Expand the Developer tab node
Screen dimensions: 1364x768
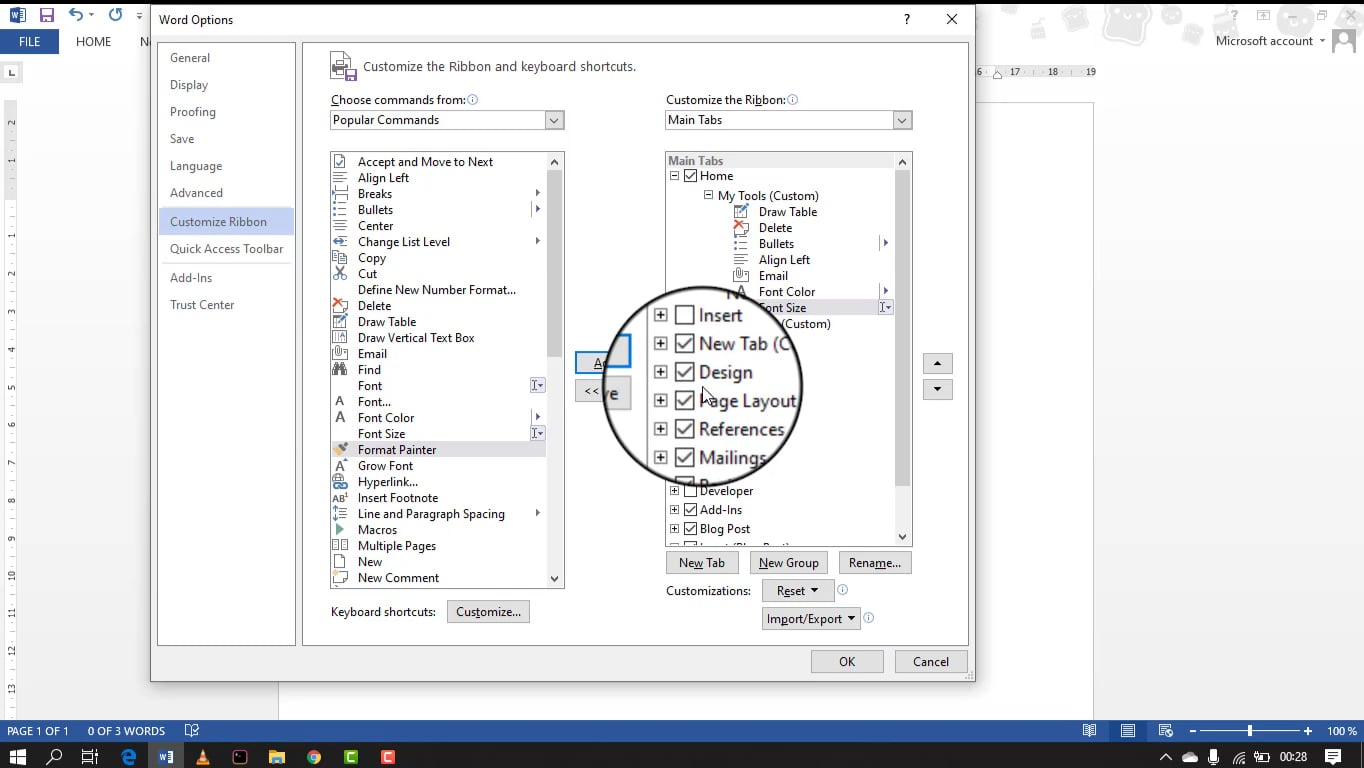pos(674,491)
